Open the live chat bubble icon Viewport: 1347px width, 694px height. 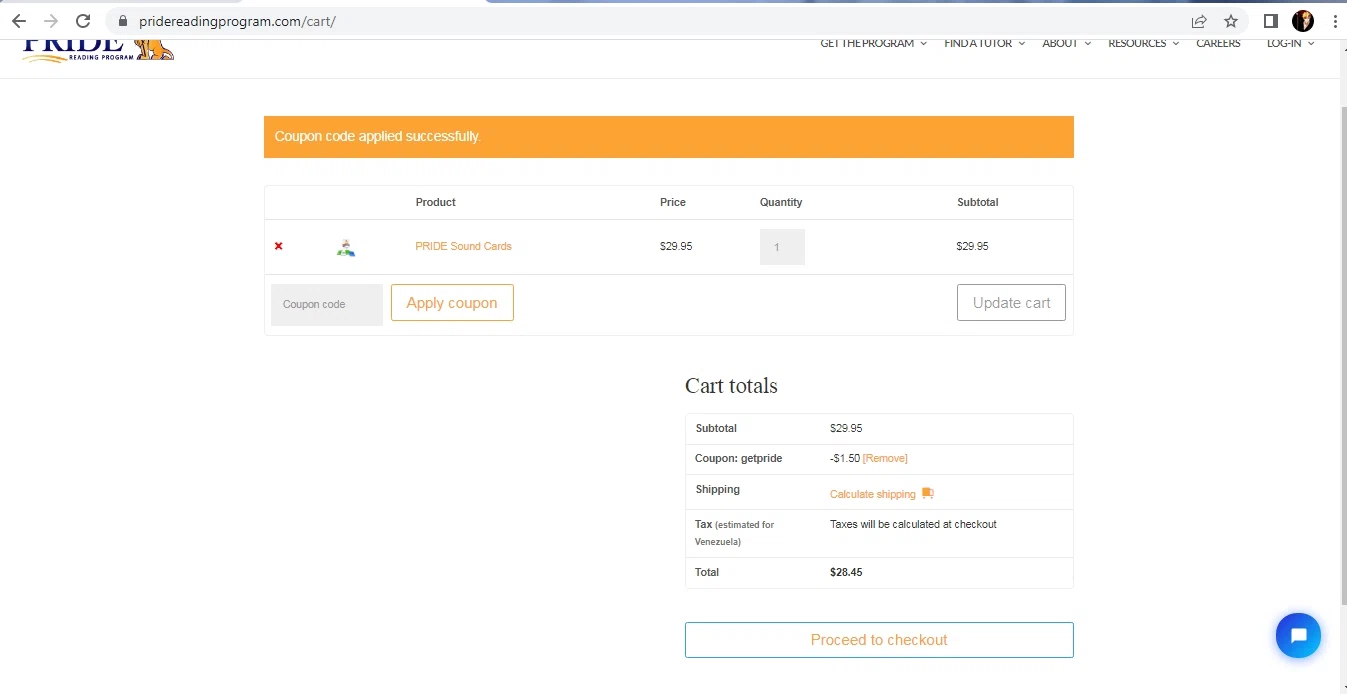pos(1298,635)
